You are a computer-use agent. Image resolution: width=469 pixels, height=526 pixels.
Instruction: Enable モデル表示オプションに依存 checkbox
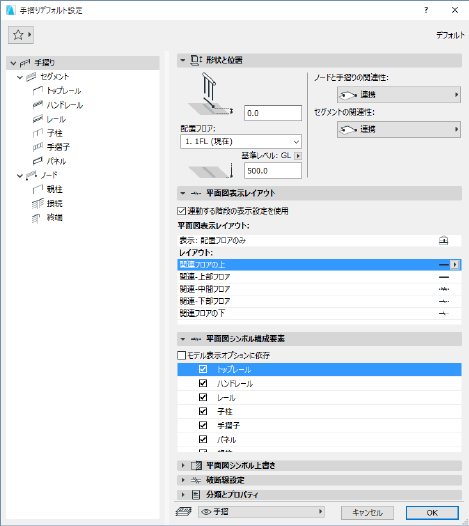(x=181, y=355)
